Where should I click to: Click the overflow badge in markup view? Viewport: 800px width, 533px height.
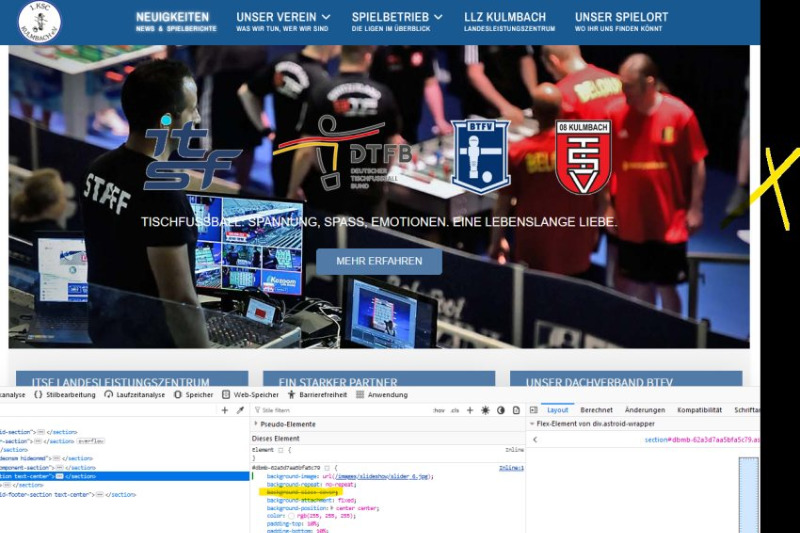point(91,441)
